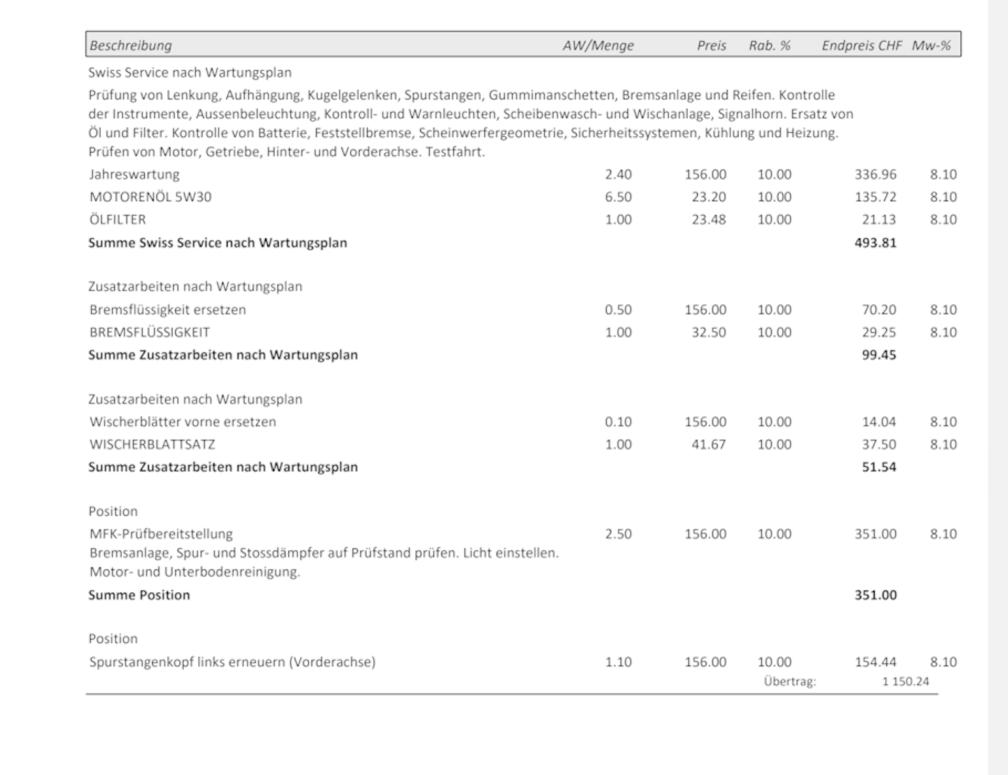Select Motorenöl end price 135.72

click(875, 197)
